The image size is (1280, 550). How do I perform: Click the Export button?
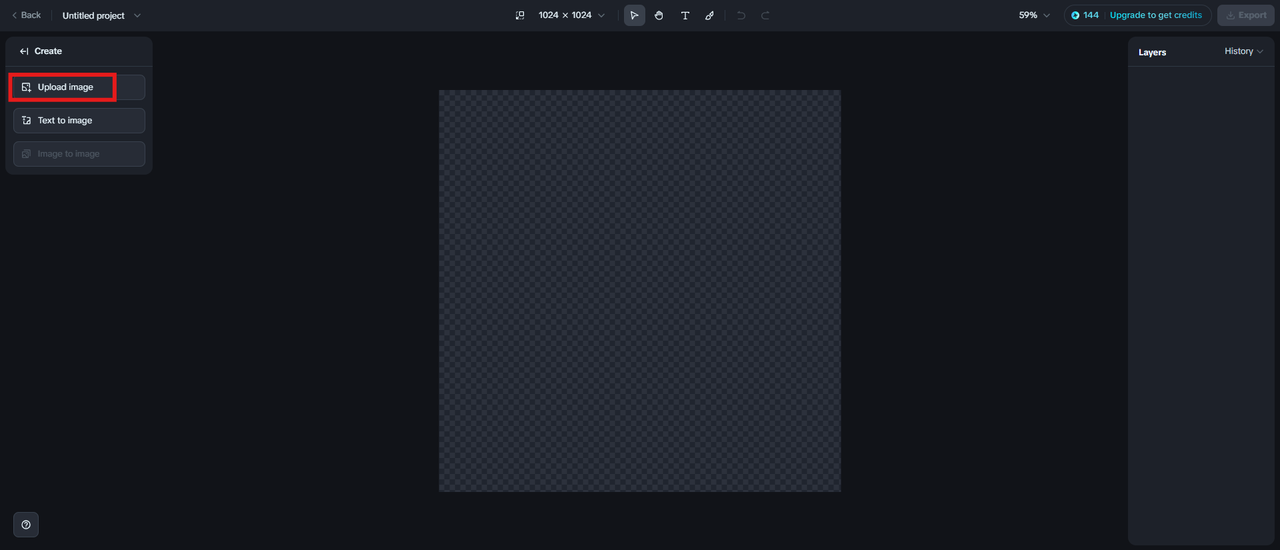[1246, 15]
